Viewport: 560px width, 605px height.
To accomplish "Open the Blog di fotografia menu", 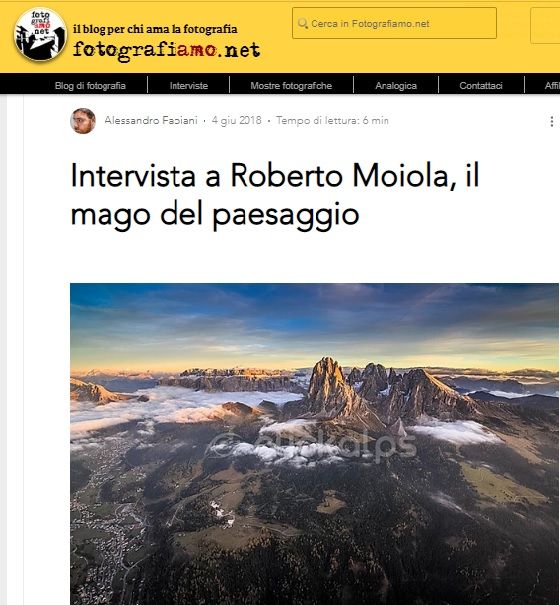I will (90, 85).
